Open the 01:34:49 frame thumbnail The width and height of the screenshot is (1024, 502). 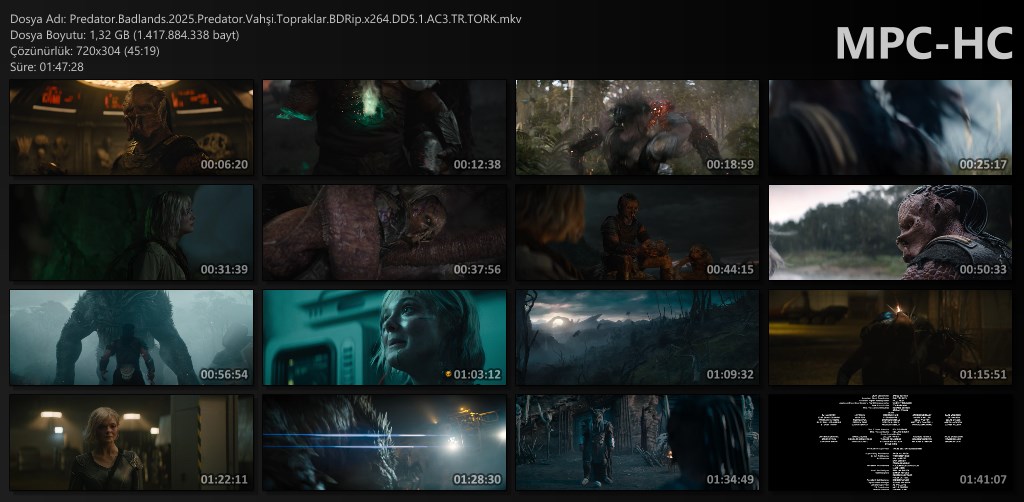pyautogui.click(x=637, y=442)
